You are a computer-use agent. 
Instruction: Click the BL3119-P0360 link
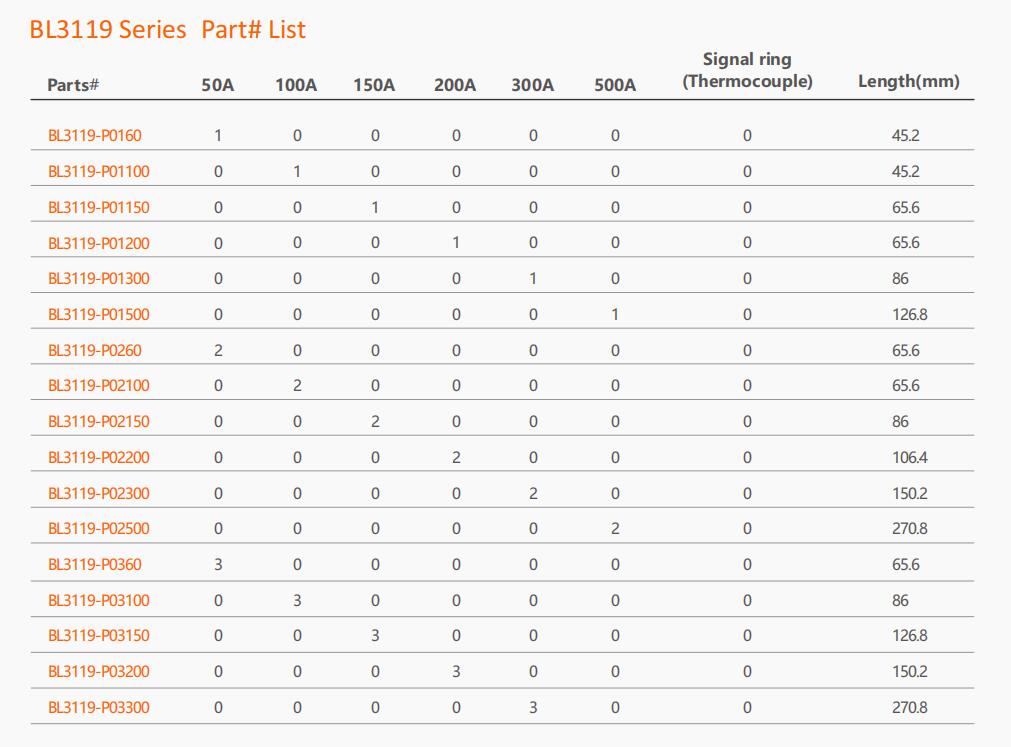pyautogui.click(x=95, y=565)
